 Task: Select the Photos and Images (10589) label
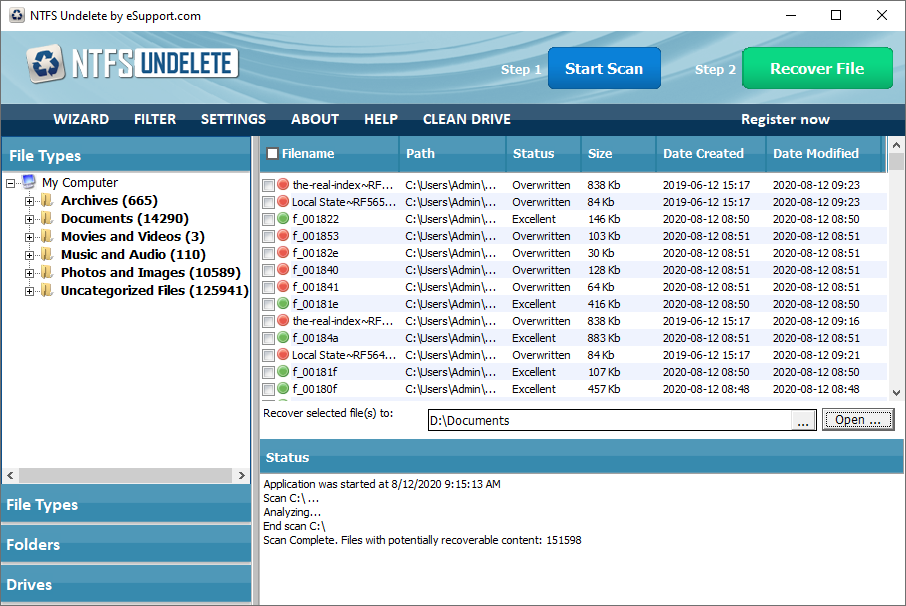click(x=151, y=272)
